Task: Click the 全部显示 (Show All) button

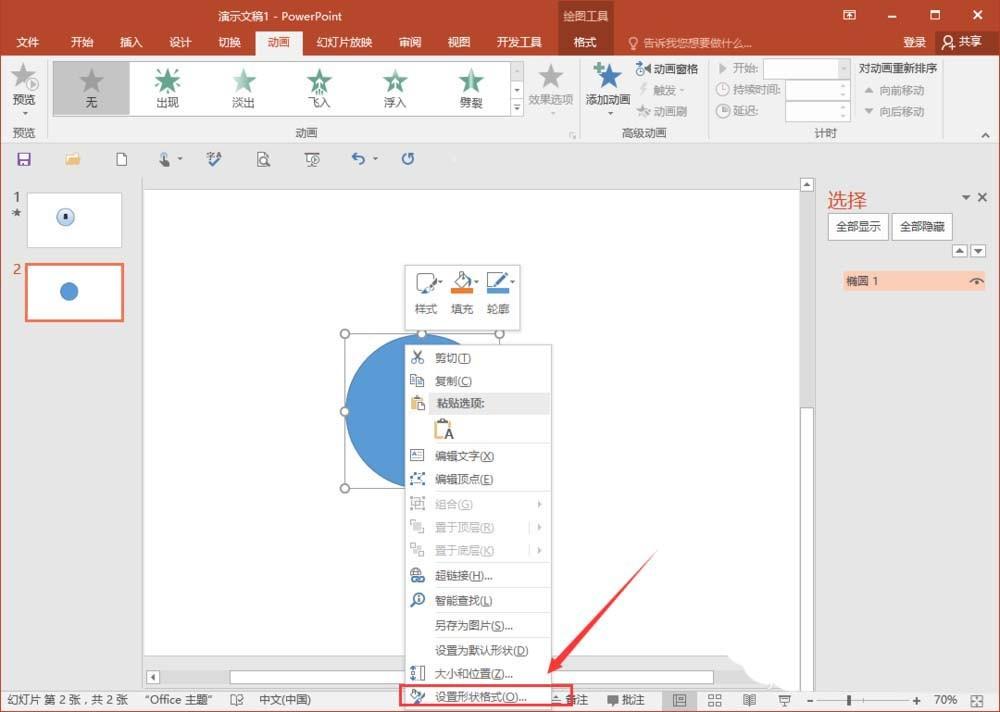Action: point(857,226)
